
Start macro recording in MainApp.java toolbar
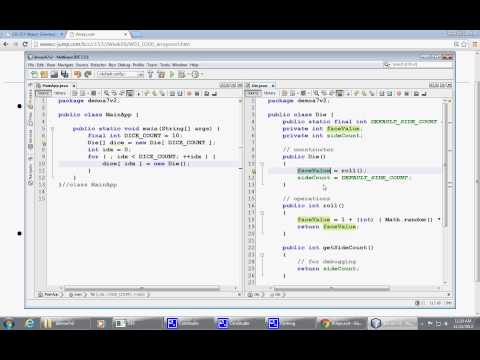(x=189, y=93)
